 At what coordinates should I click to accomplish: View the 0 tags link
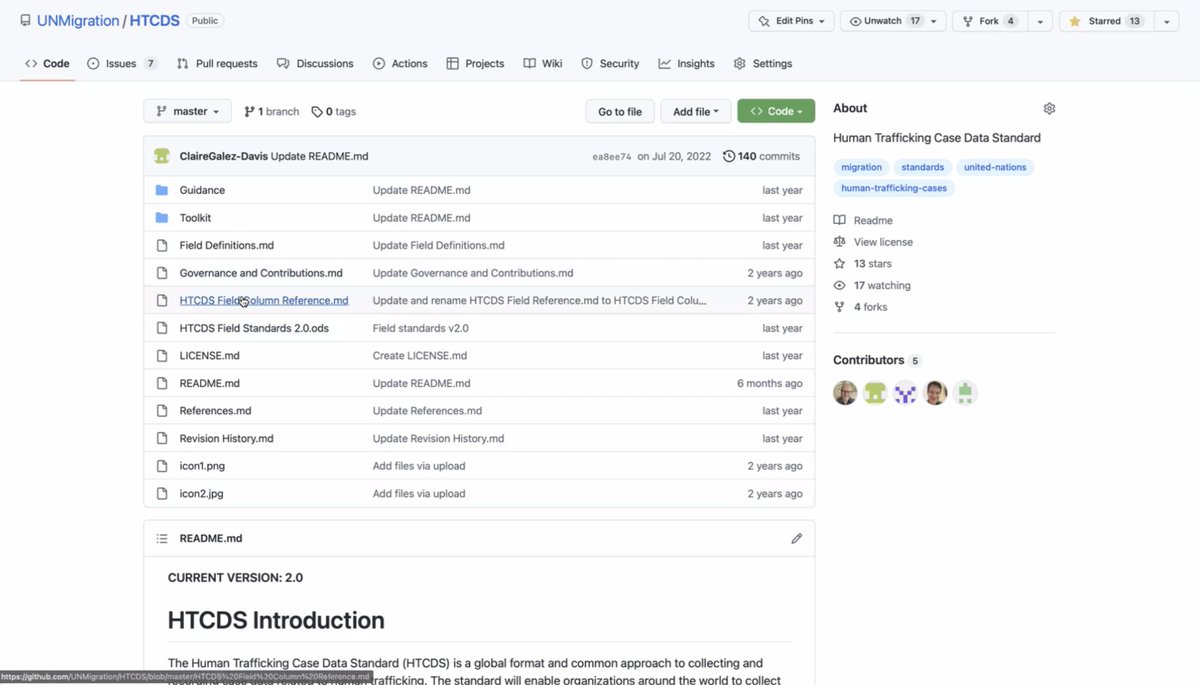pyautogui.click(x=333, y=112)
